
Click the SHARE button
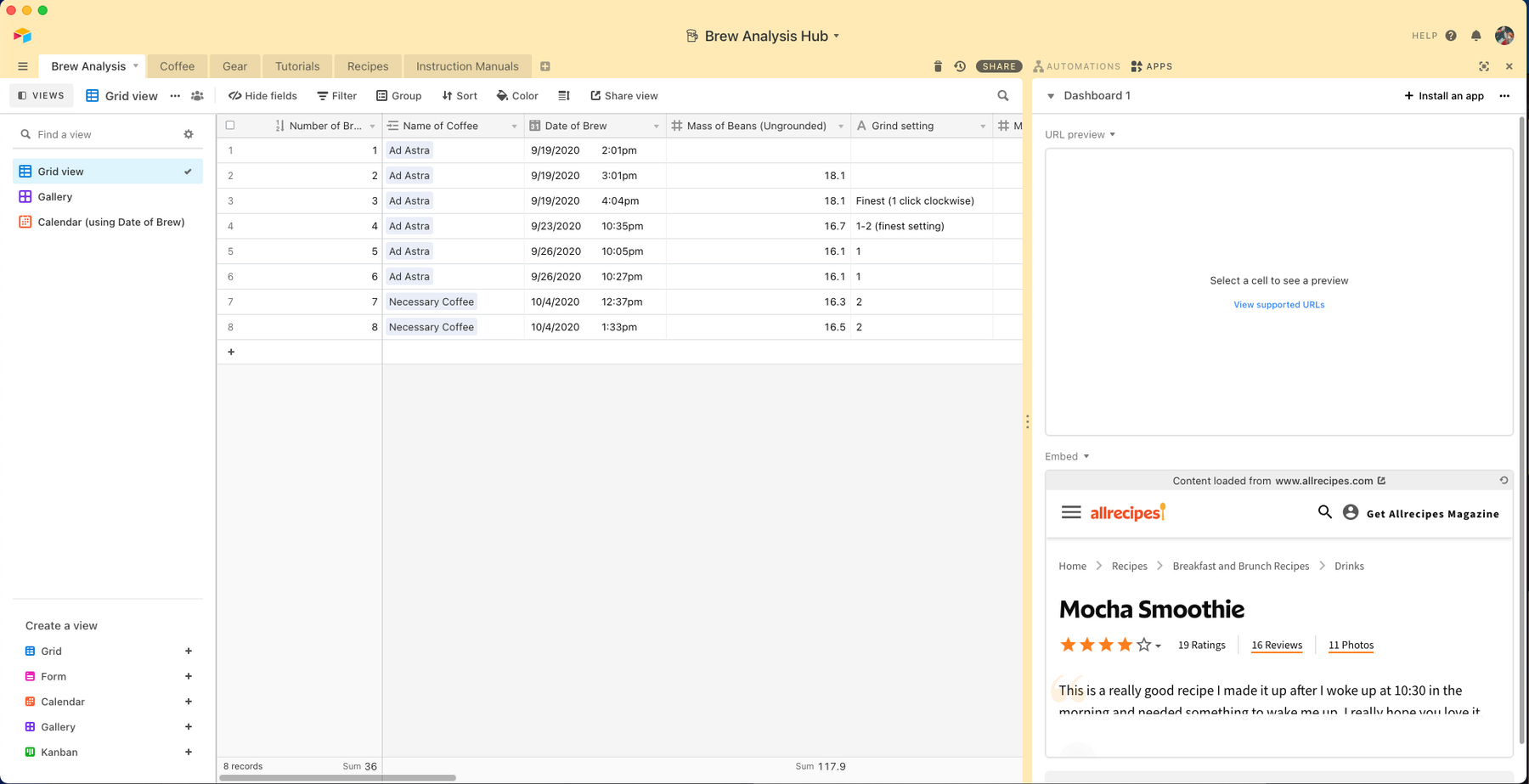tap(999, 66)
